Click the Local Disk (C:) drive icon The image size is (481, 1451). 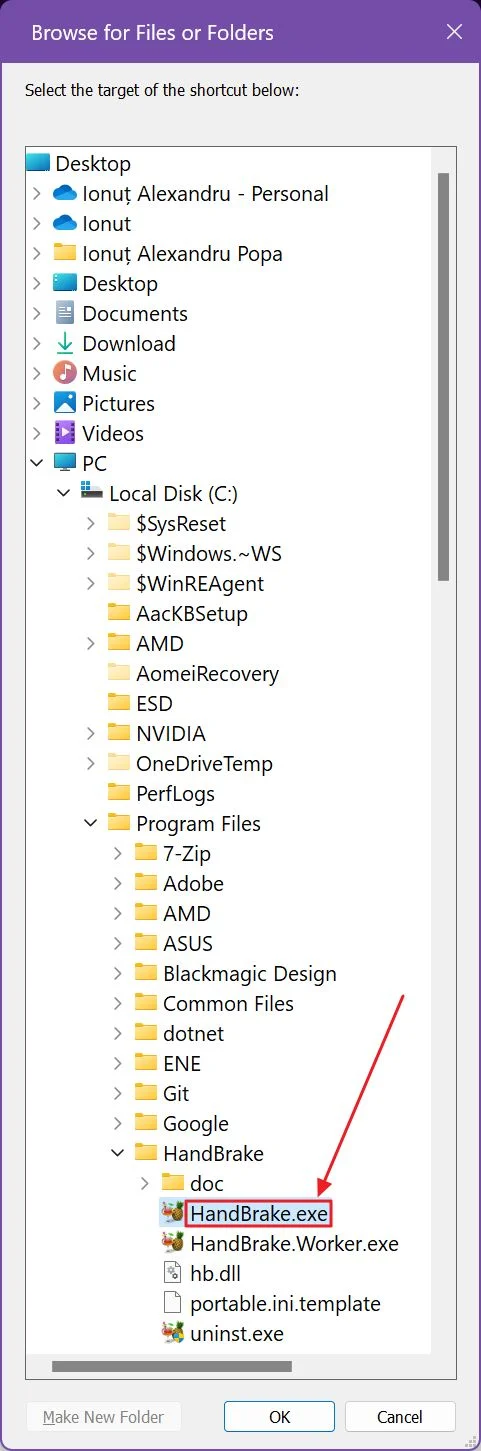click(92, 493)
